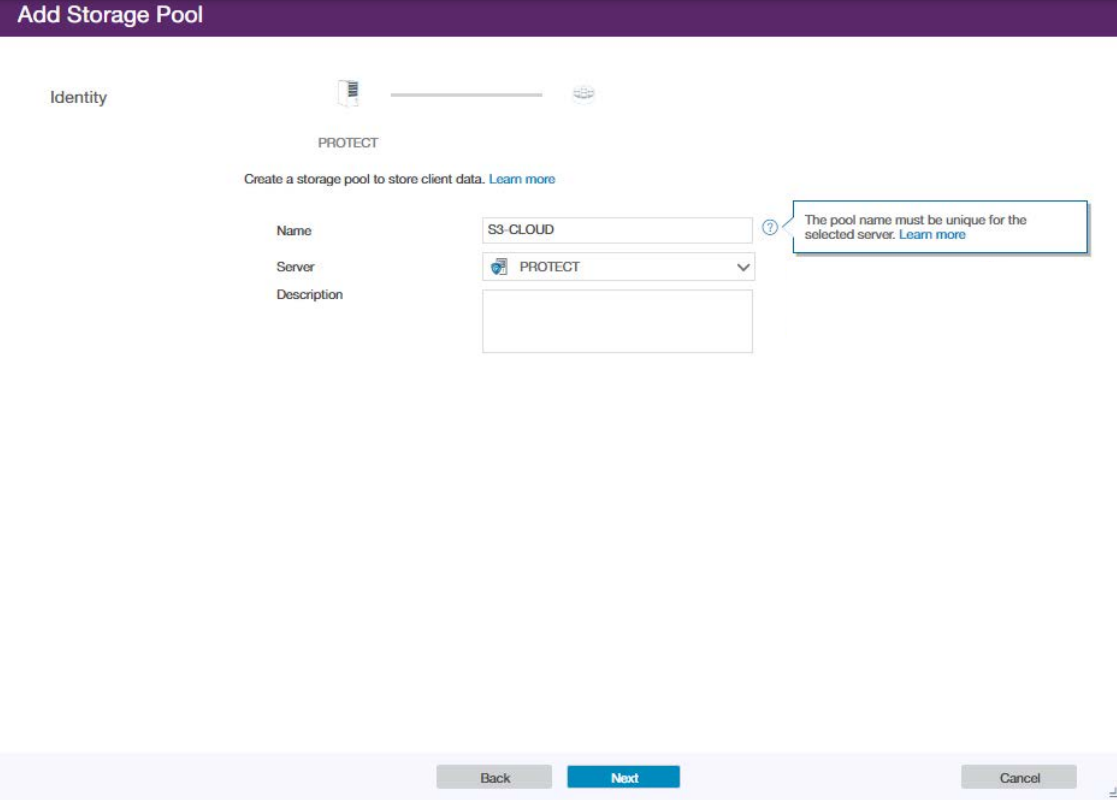Click inside the empty Description text area

(x=617, y=321)
